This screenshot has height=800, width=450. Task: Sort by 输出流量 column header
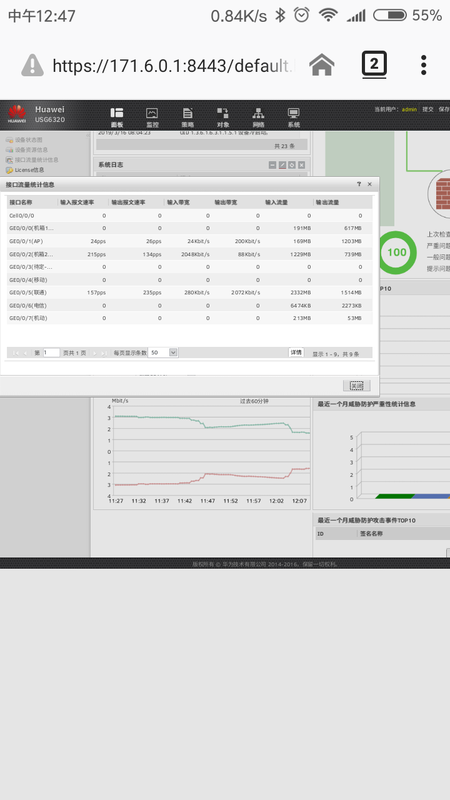click(x=342, y=203)
